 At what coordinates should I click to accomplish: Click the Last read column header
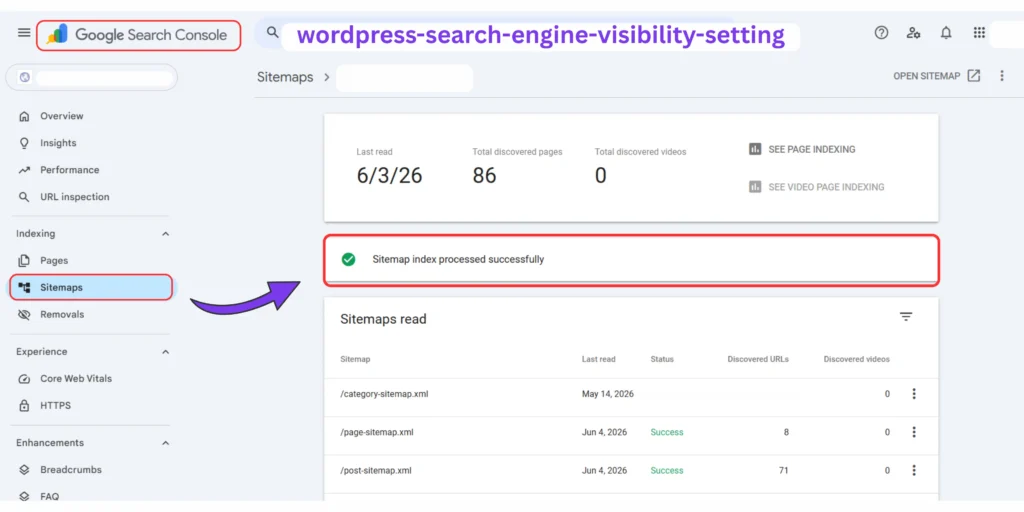(598, 359)
